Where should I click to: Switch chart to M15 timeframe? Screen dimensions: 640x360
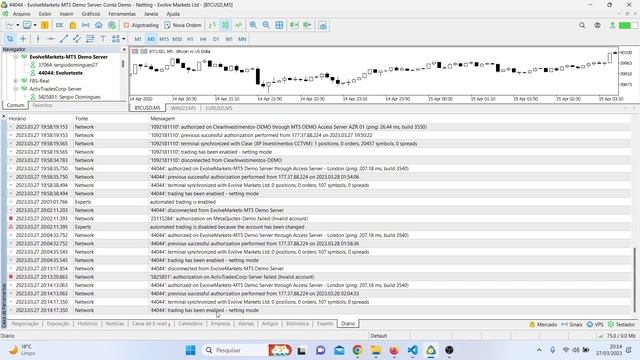coord(164,39)
